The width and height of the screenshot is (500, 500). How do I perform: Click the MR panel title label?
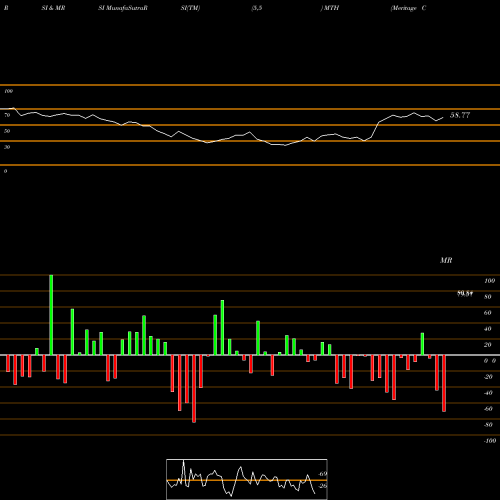pos(446,260)
